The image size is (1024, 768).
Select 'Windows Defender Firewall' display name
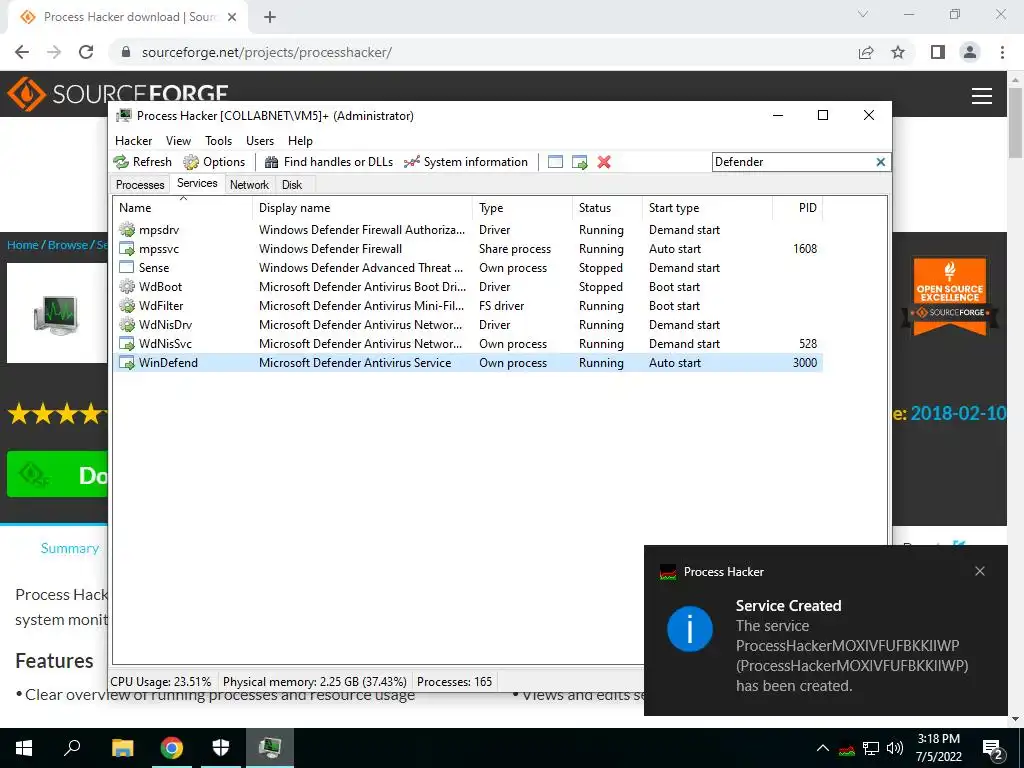(330, 249)
